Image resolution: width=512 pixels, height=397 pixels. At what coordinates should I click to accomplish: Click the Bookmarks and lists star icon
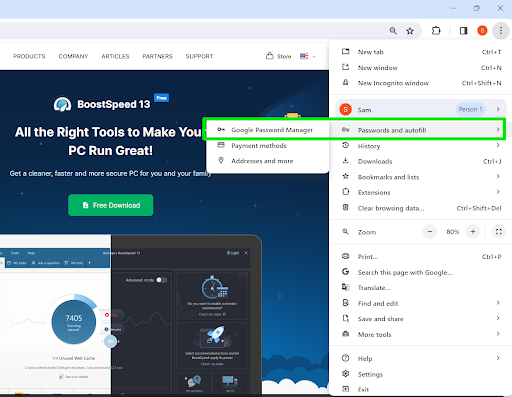coord(346,176)
